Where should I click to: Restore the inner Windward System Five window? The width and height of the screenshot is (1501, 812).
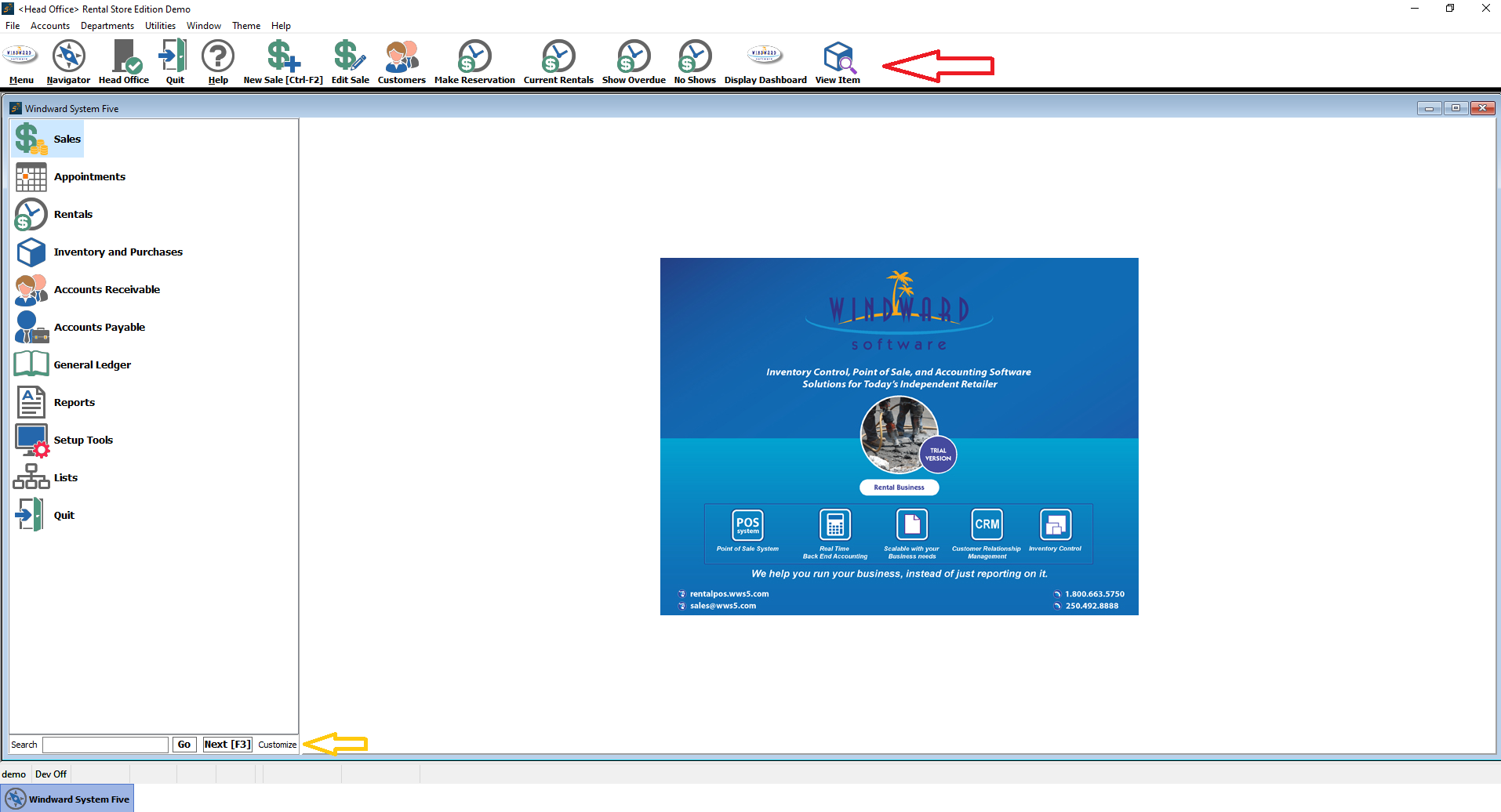tap(1456, 108)
